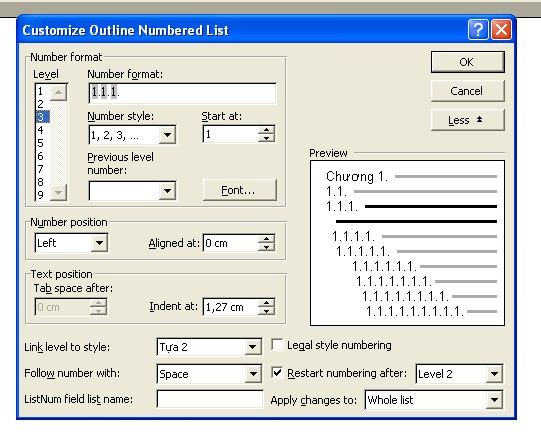Viewport: 541px width, 442px height.
Task: Decrease the Indent at spinner value
Action: (266, 311)
